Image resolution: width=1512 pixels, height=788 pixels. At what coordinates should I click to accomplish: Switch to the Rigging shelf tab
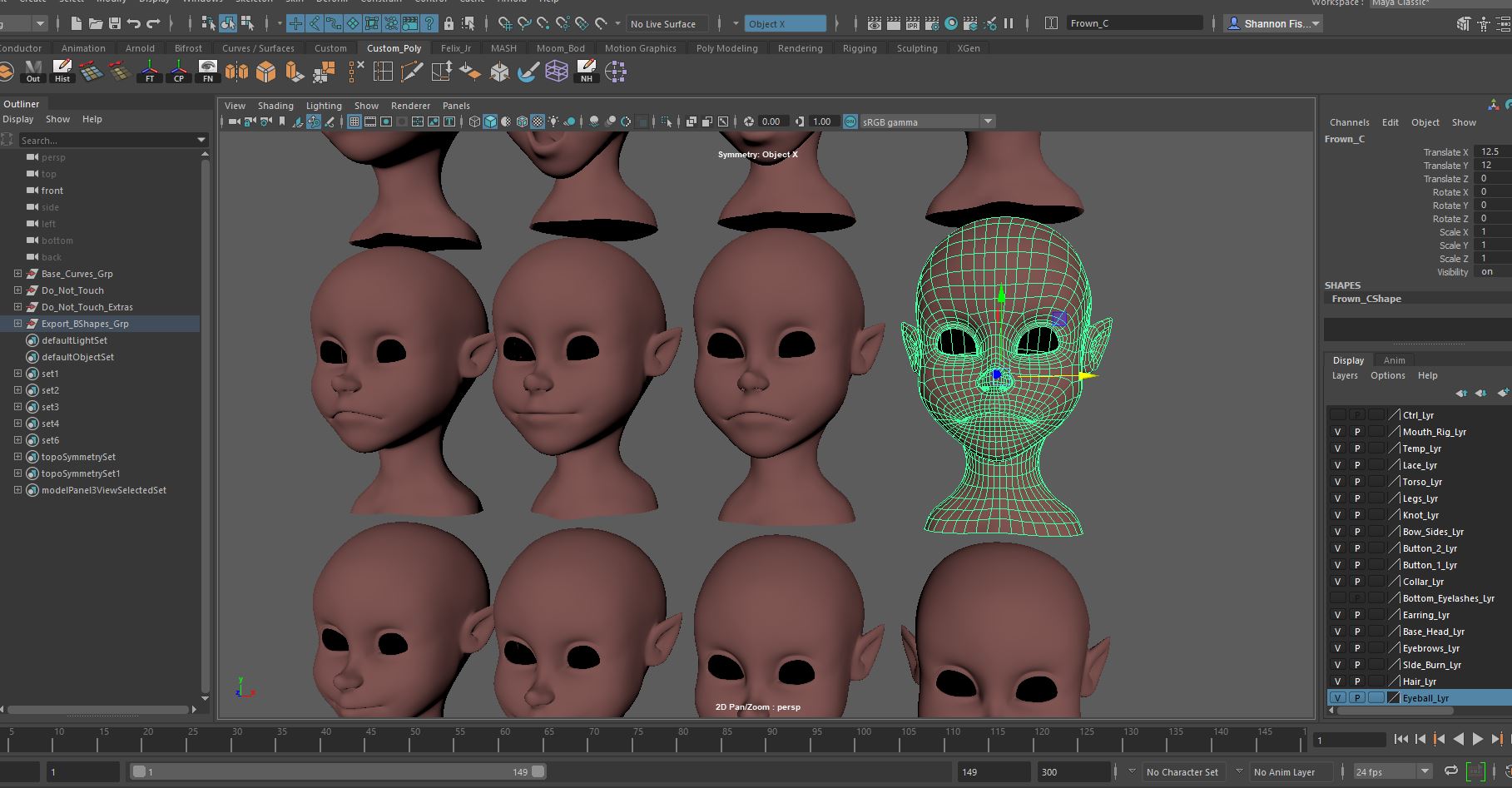pos(860,48)
